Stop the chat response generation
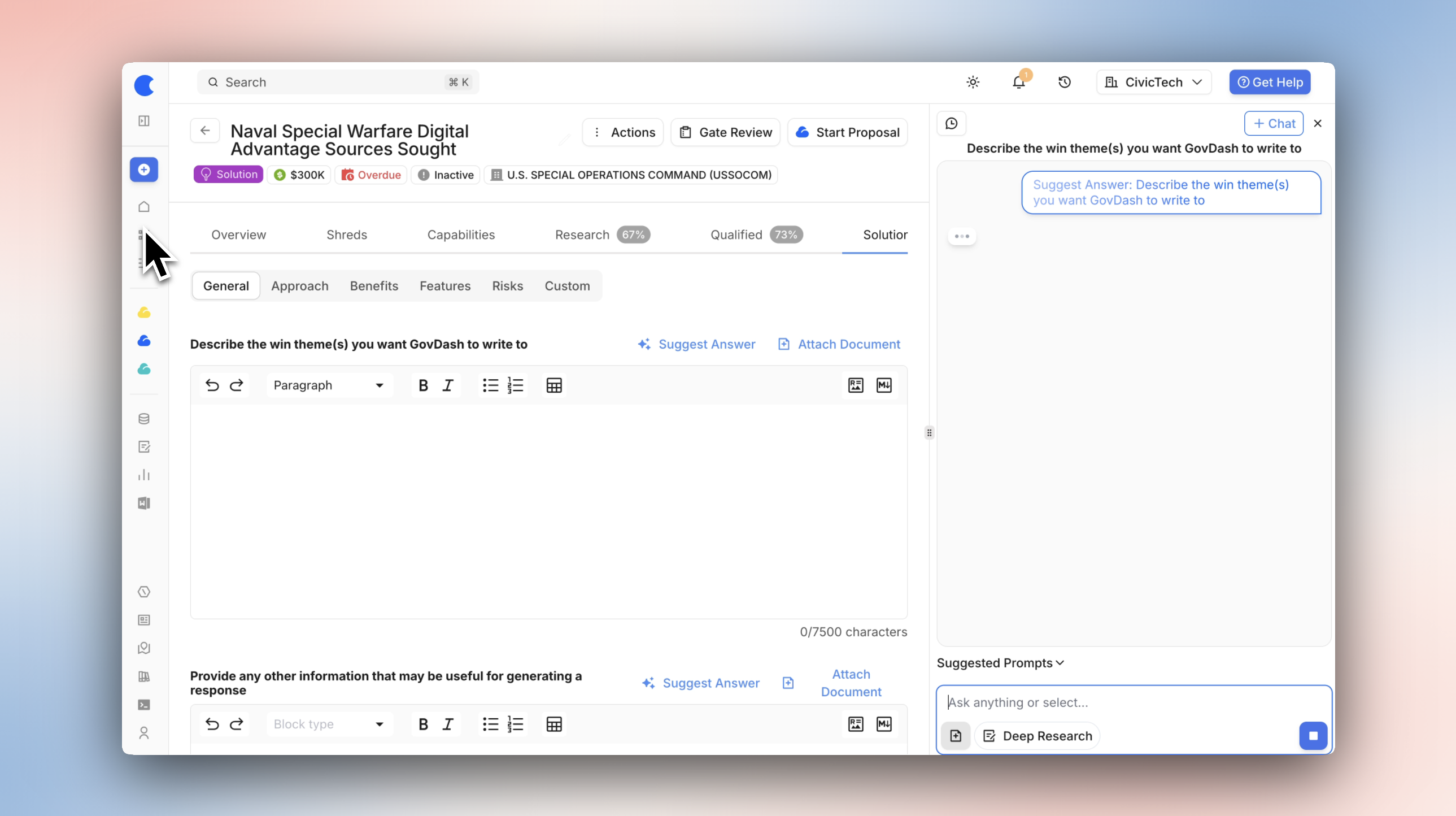 point(1313,736)
